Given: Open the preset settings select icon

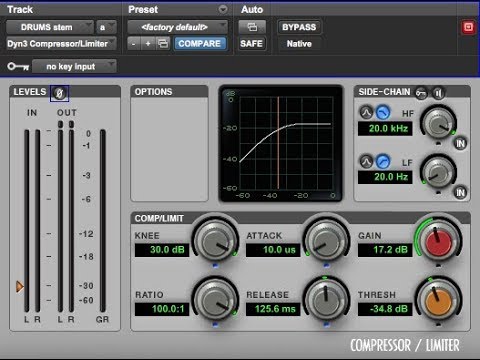Looking at the screenshot, I should (x=163, y=44).
